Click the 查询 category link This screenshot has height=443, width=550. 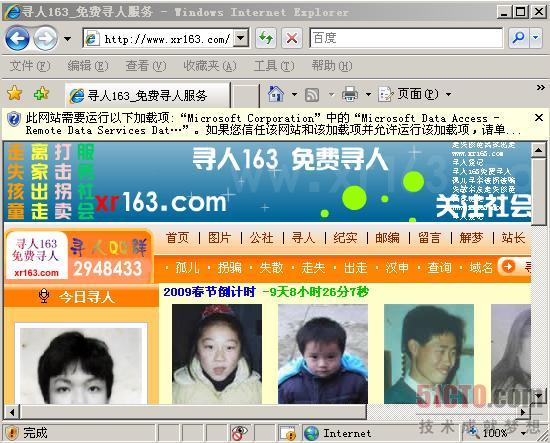pos(439,268)
